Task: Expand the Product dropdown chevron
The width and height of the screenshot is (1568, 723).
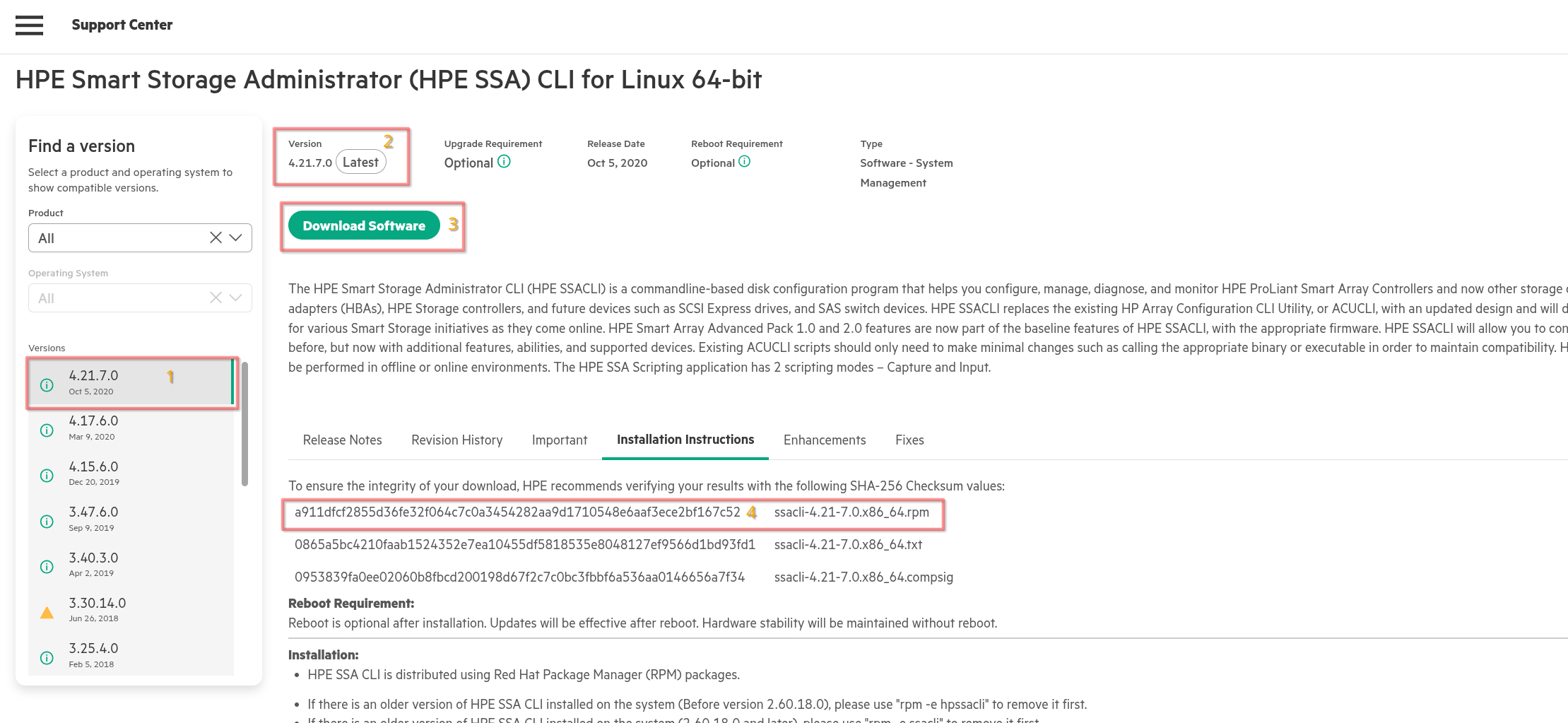Action: coord(236,238)
